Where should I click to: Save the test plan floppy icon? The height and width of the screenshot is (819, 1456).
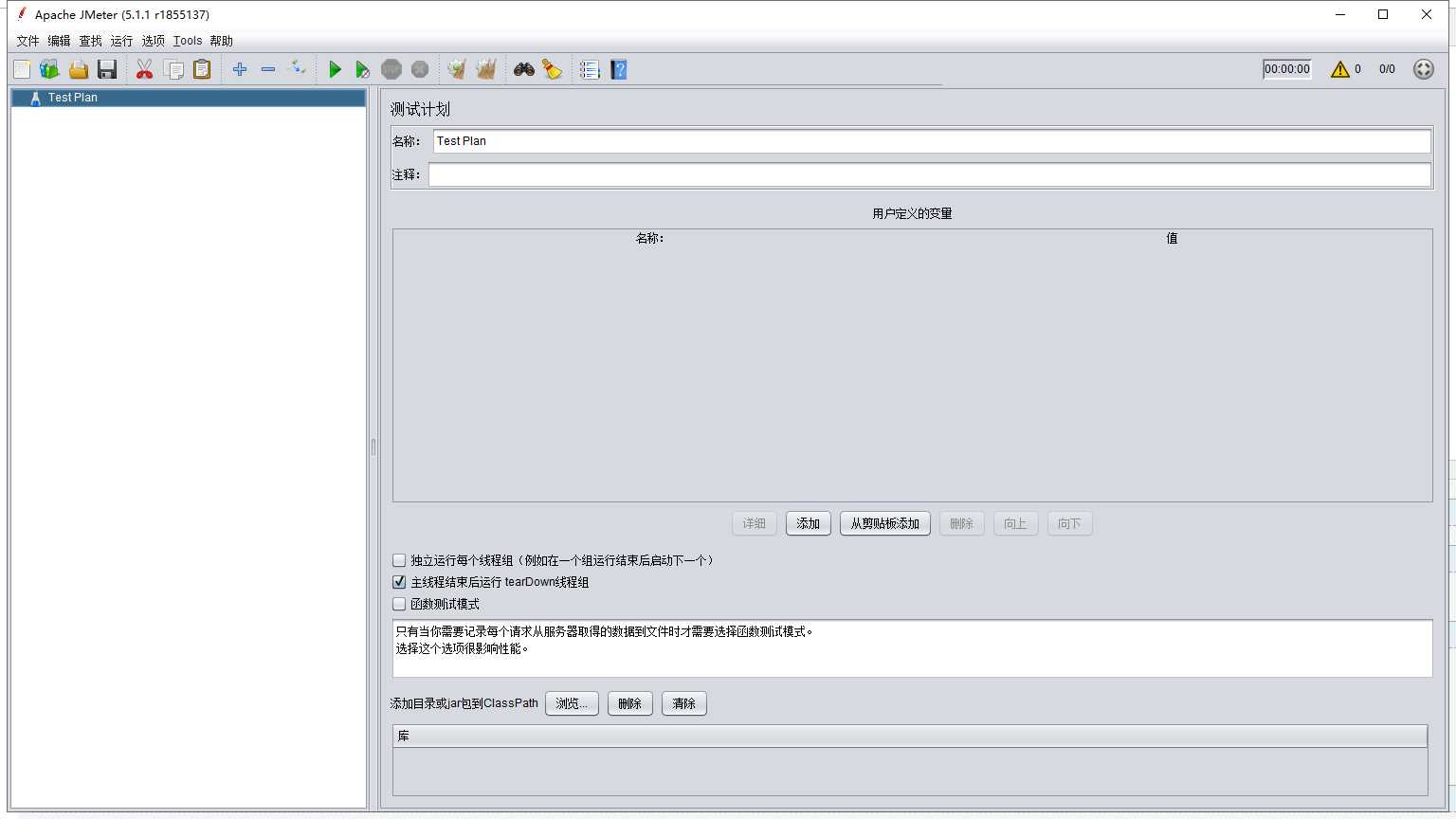click(107, 69)
